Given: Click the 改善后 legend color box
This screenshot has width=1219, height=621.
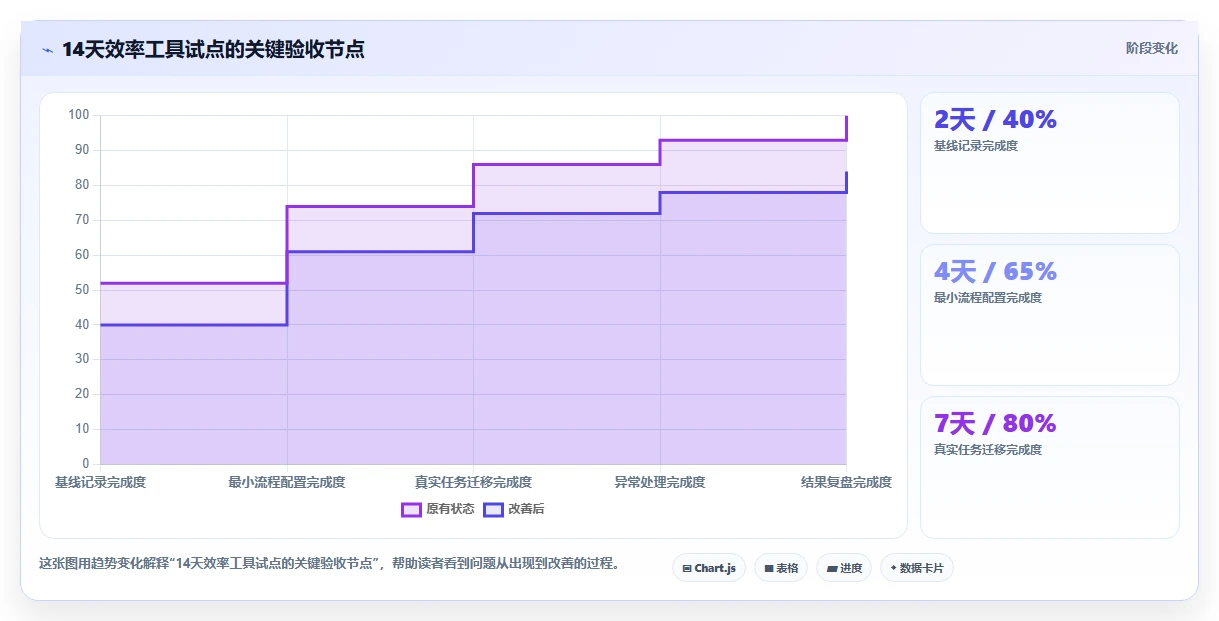Looking at the screenshot, I should point(493,509).
